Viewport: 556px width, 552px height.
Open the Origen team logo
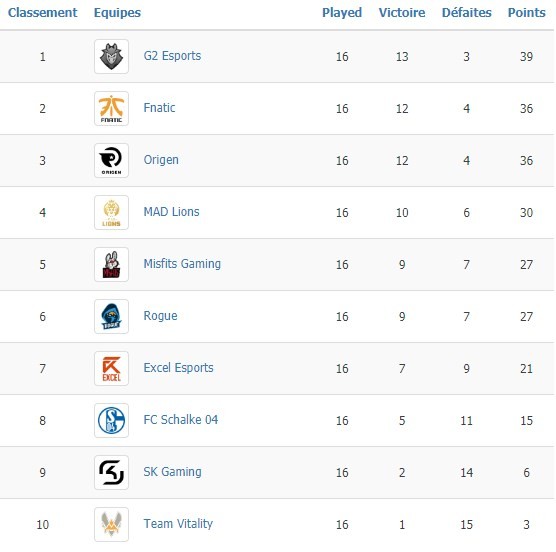coord(111,160)
